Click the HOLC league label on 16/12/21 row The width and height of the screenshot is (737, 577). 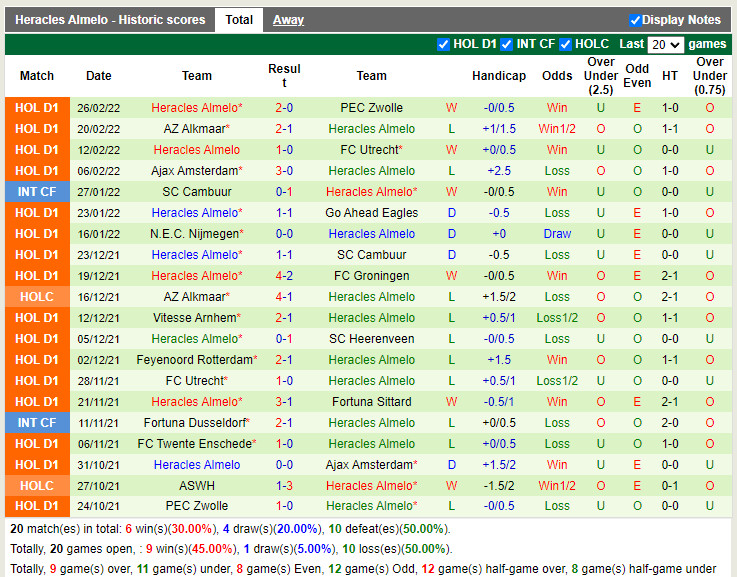(x=37, y=297)
